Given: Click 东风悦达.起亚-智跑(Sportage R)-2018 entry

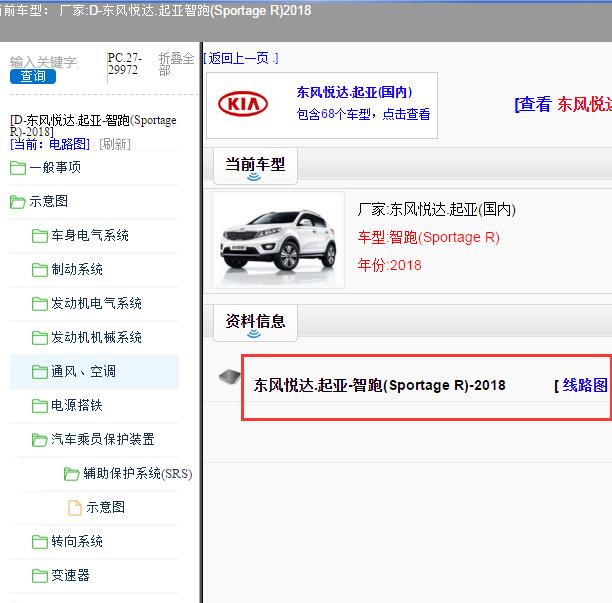Looking at the screenshot, I should (379, 385).
